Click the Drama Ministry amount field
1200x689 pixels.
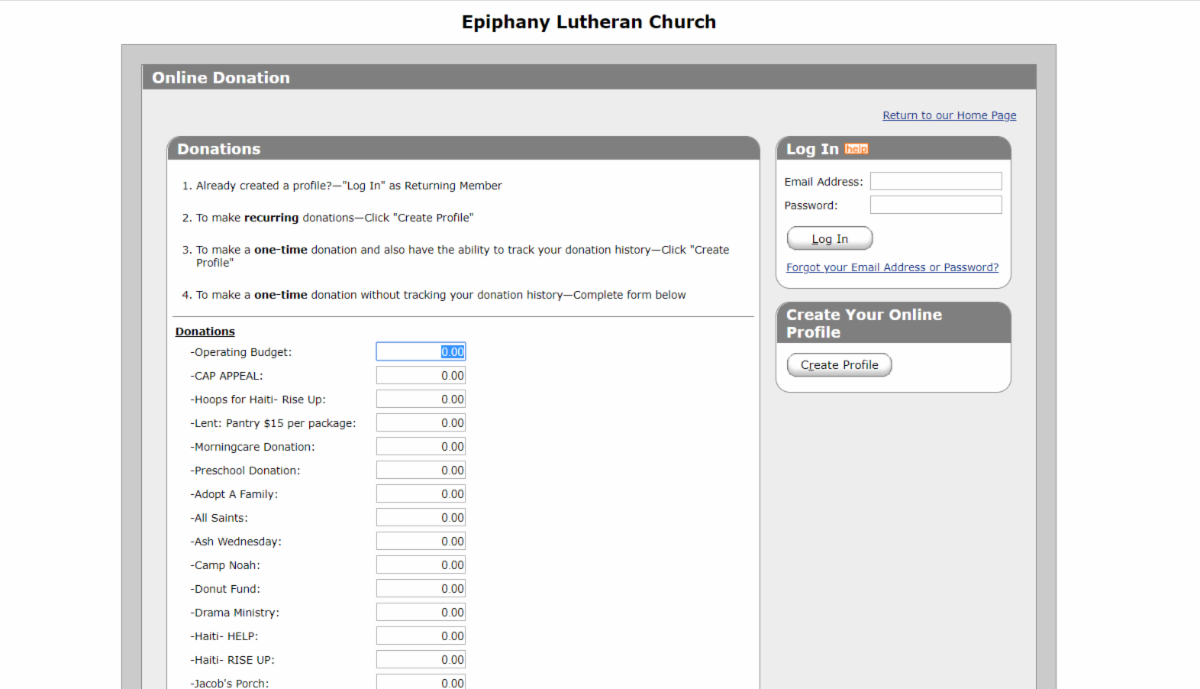click(421, 612)
